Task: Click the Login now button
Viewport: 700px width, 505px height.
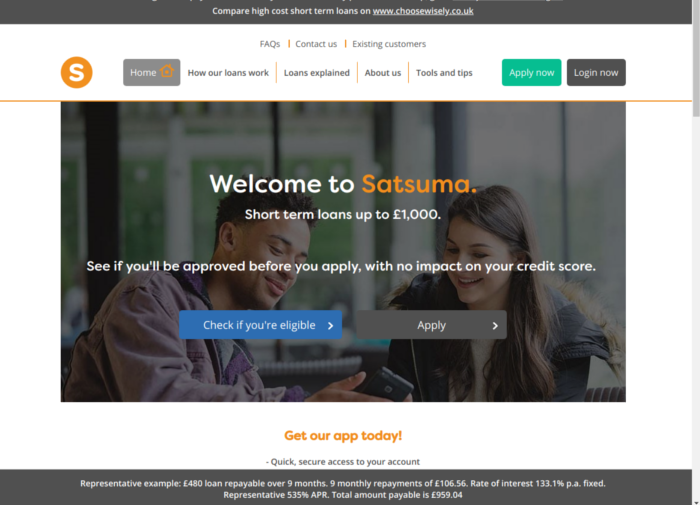Action: pos(596,72)
